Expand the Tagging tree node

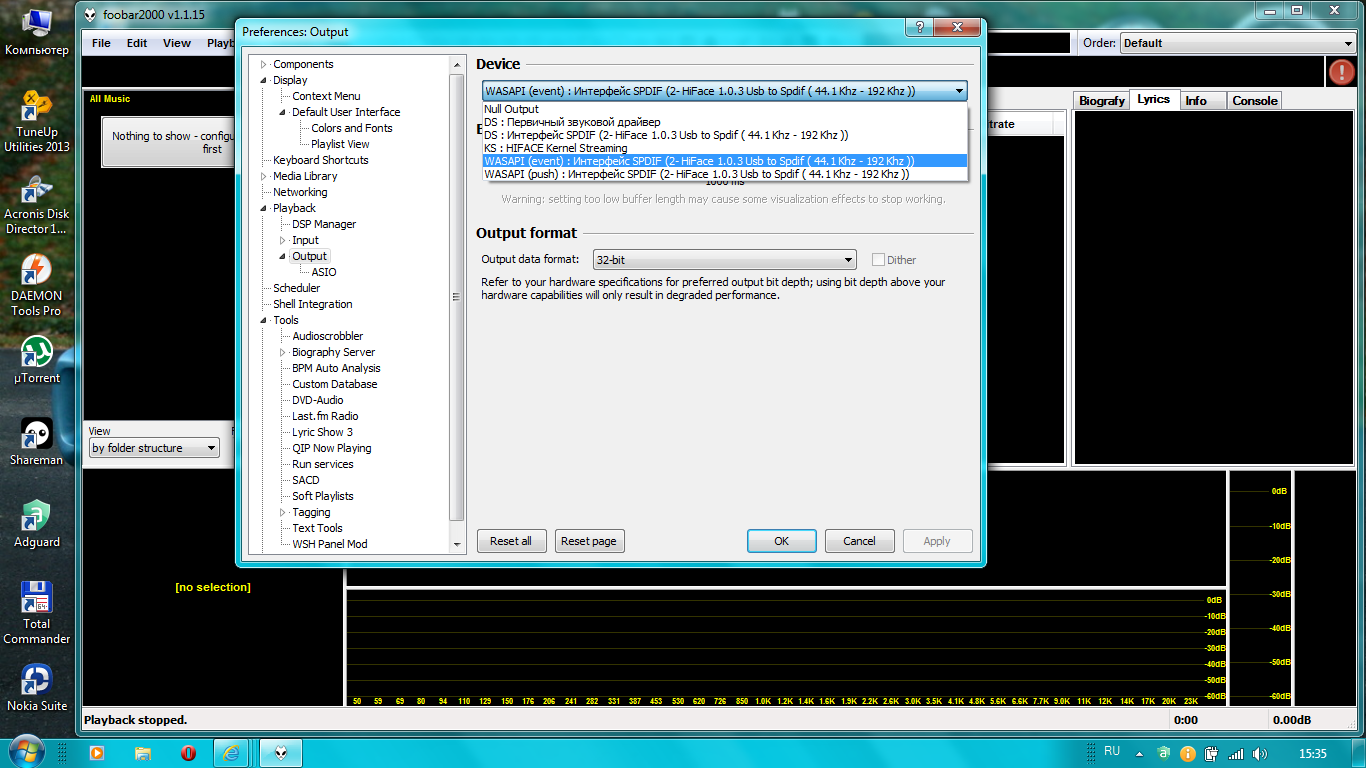[x=283, y=512]
